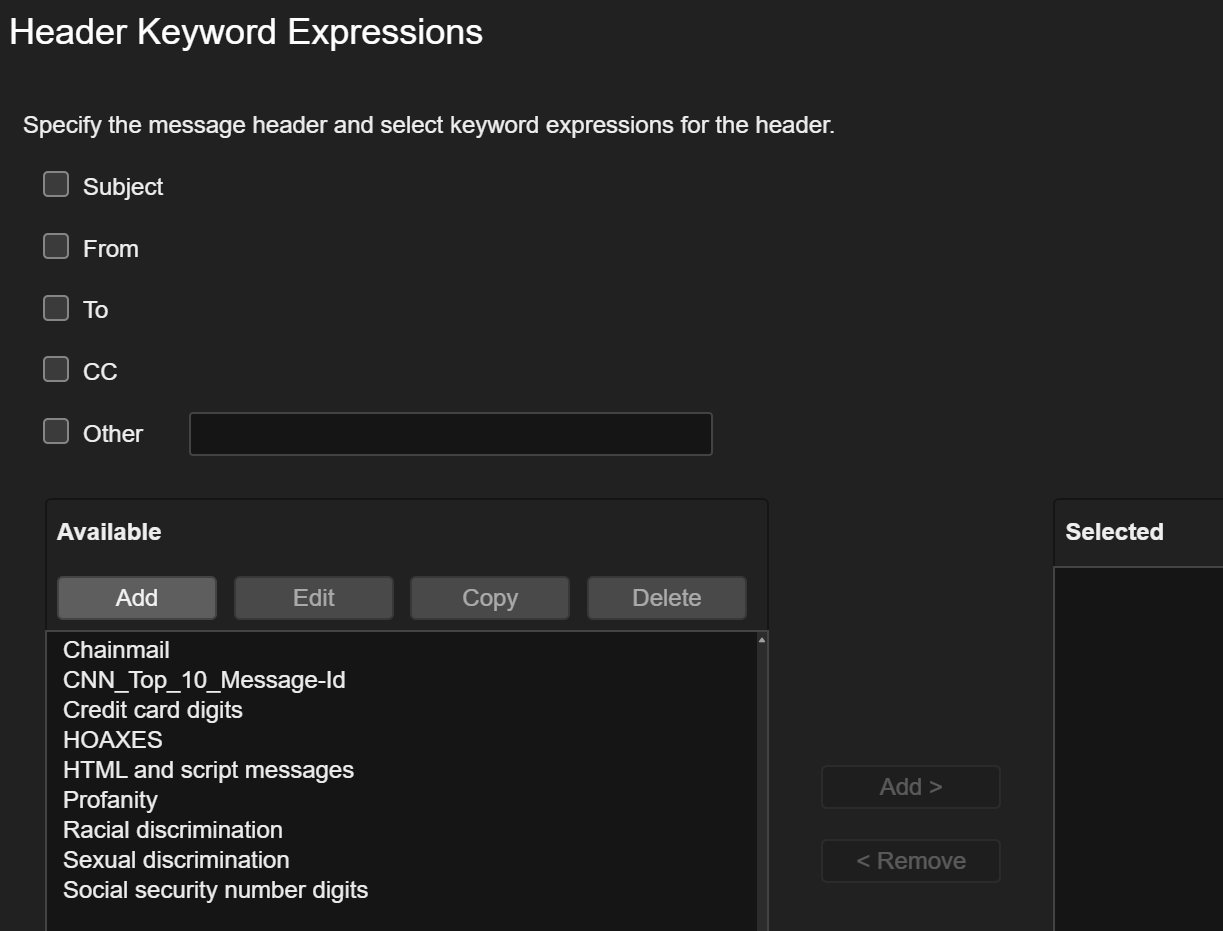
Task: Select Social security number digits entry
Action: point(215,890)
